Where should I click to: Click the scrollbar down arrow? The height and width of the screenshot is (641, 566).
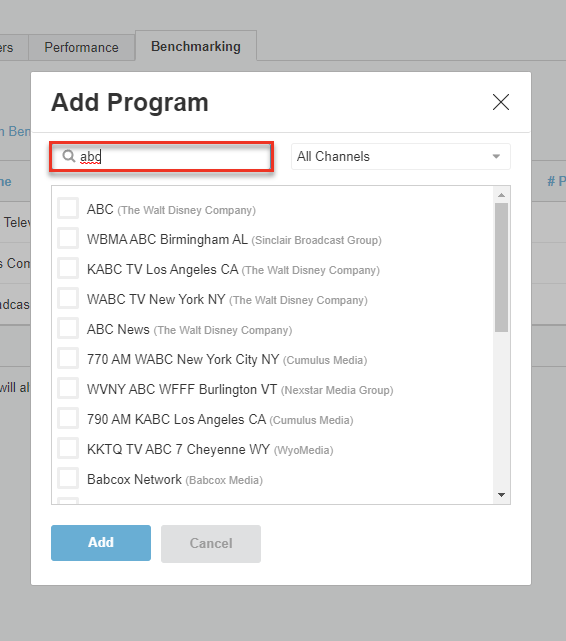point(501,495)
